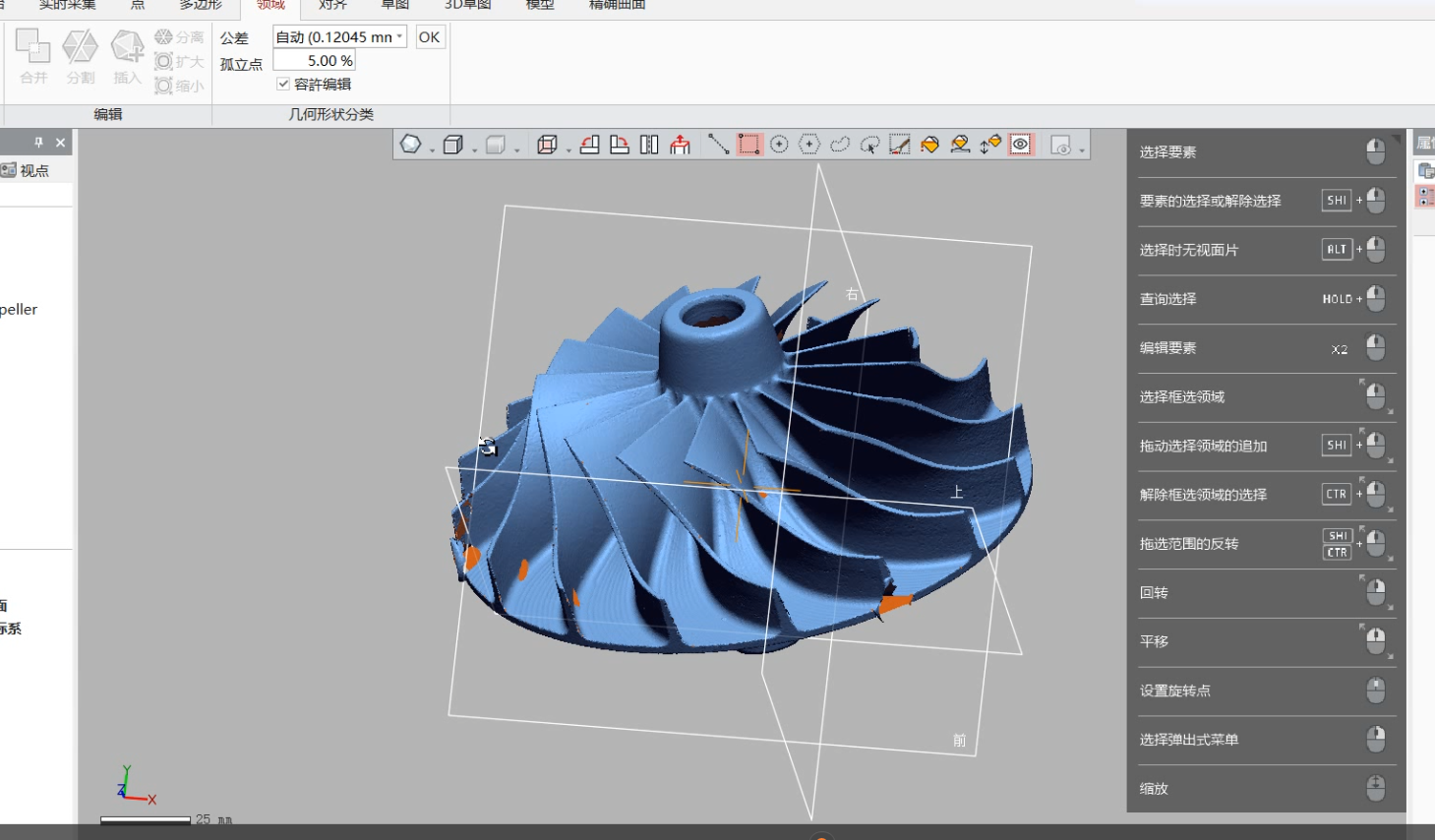1435x840 pixels.
Task: Click the flip view direction icon
Action: tap(649, 145)
